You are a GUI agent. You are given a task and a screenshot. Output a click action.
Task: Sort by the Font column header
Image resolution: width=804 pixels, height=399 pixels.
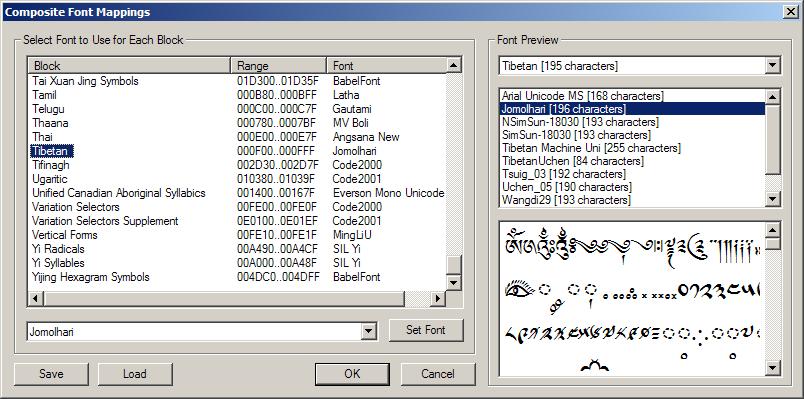[387, 66]
